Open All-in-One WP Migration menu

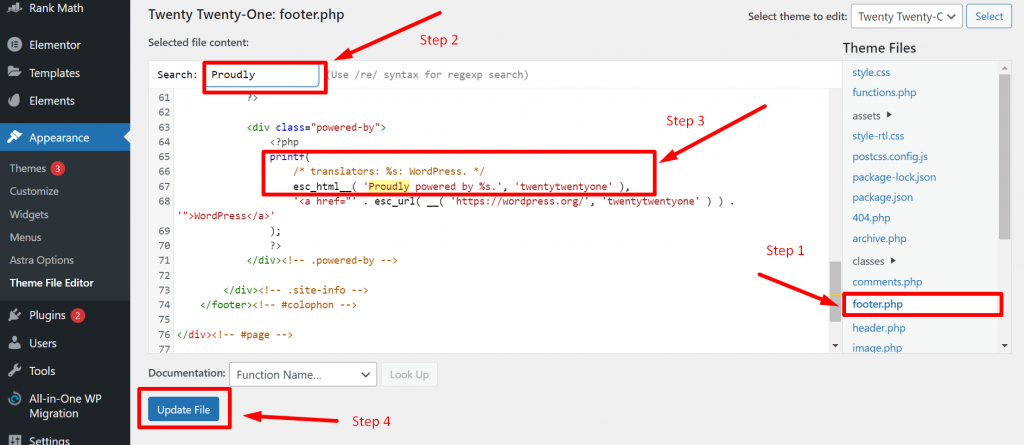click(x=65, y=406)
